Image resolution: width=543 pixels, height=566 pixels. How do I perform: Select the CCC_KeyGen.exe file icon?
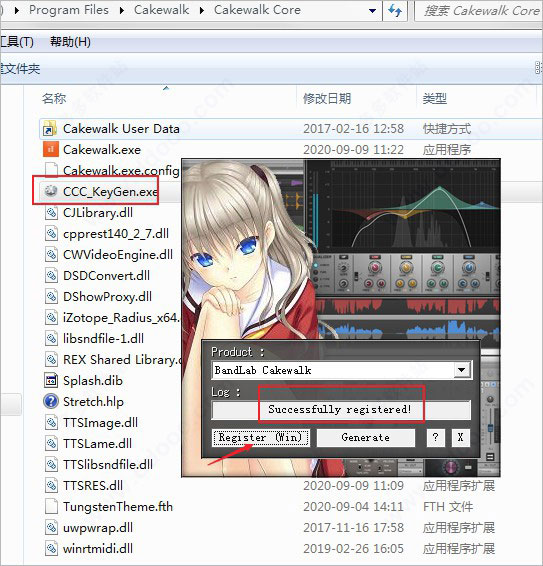51,191
